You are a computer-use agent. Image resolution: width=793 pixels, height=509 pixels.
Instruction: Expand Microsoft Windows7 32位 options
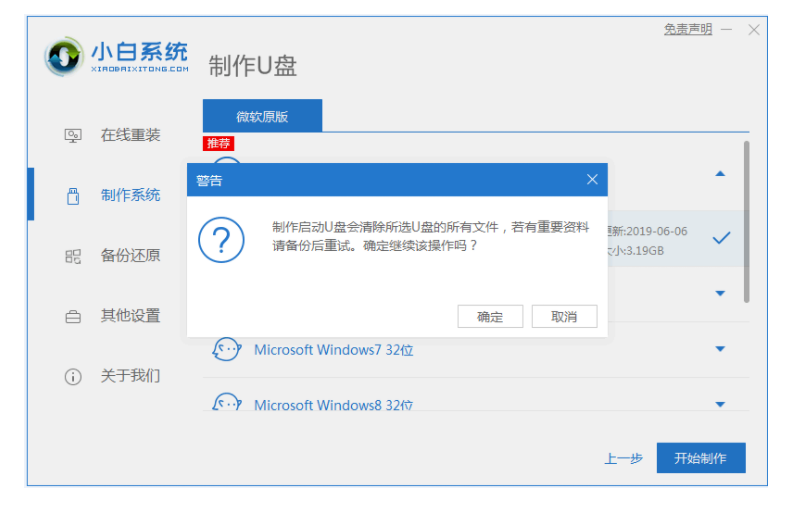click(x=720, y=349)
